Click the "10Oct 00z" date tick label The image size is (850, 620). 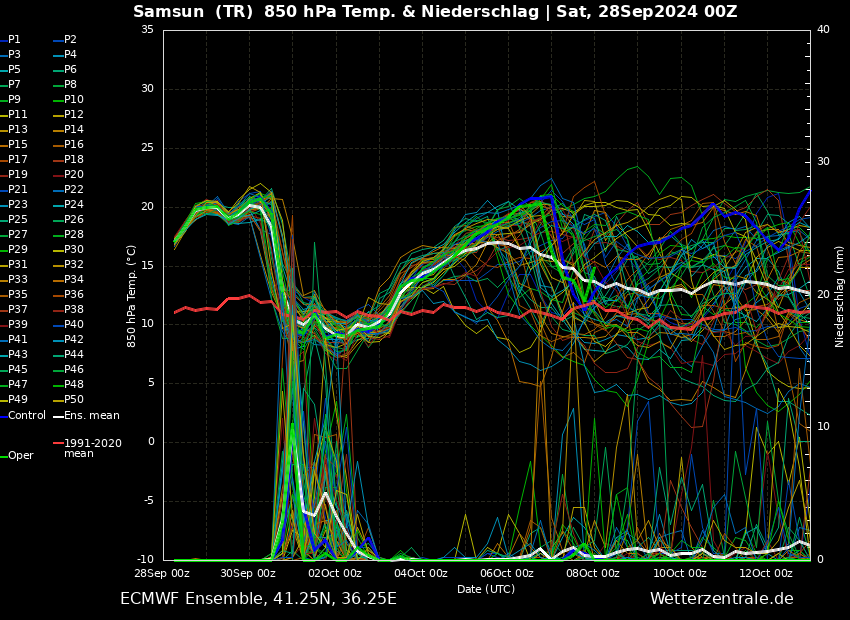(680, 573)
